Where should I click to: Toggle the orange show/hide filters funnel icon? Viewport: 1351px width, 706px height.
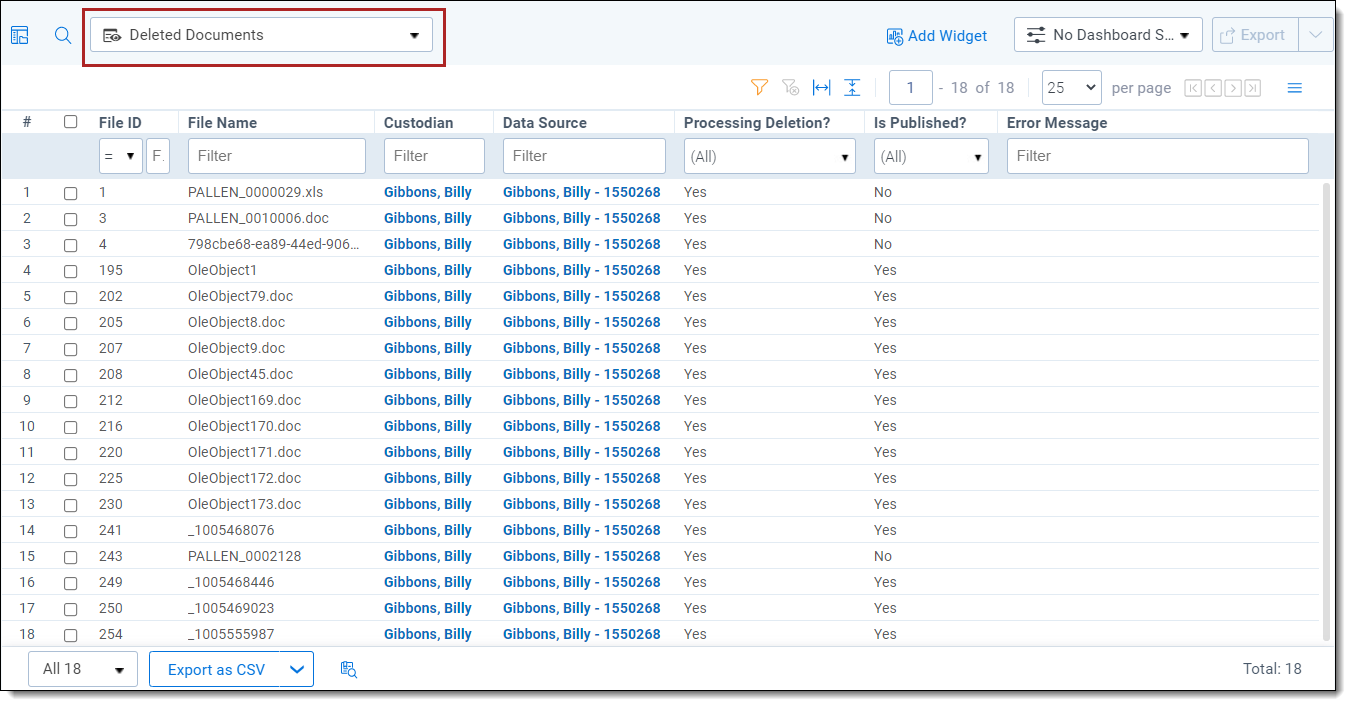pyautogui.click(x=759, y=88)
